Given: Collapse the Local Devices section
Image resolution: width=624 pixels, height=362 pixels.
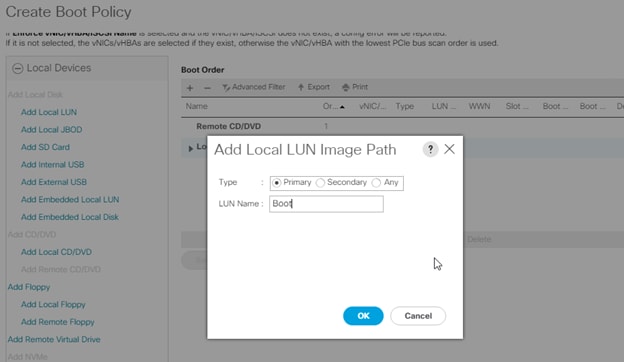Looking at the screenshot, I should (18, 68).
